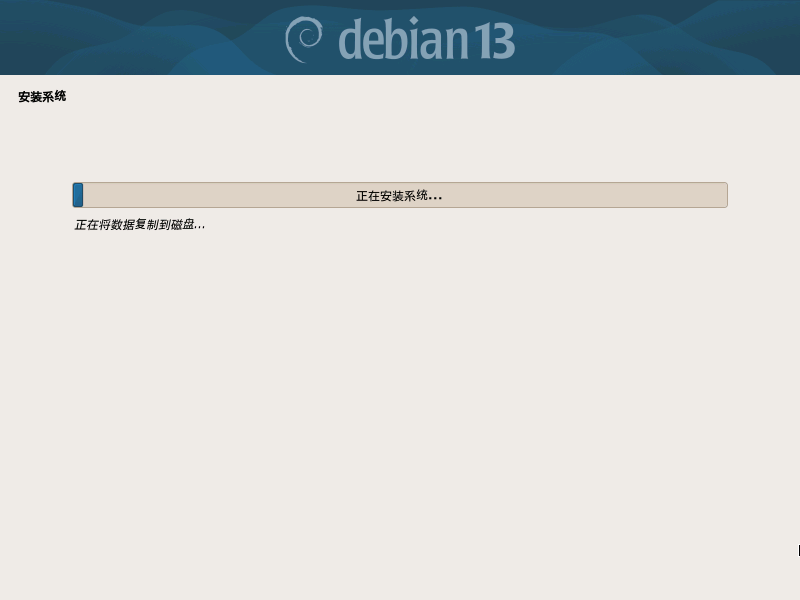Click the blue filled segment of progress bar
The width and height of the screenshot is (800, 600).
tap(78, 195)
